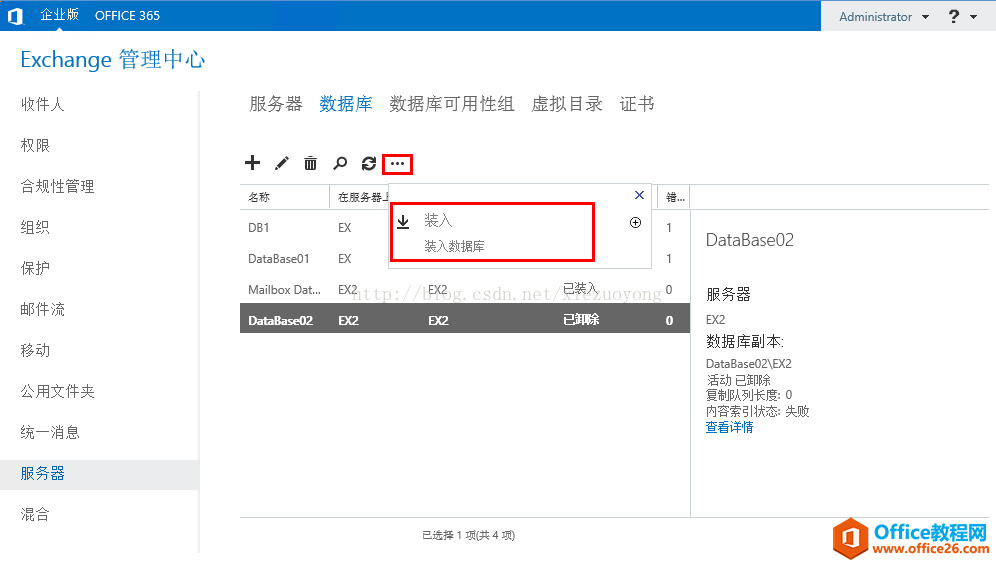Refresh the database list
Image resolution: width=996 pixels, height=566 pixels.
click(368, 163)
